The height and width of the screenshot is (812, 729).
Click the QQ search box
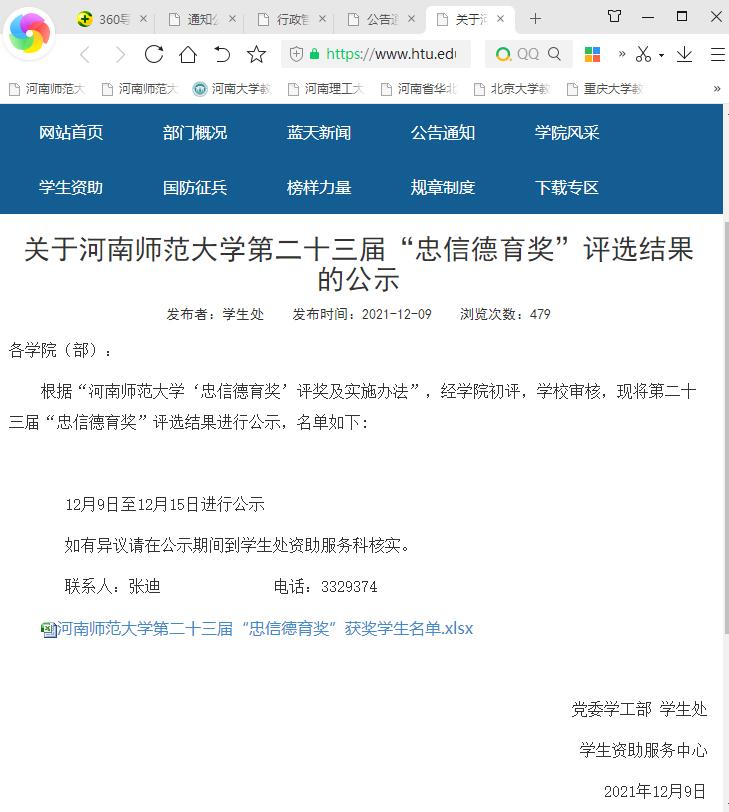tap(529, 54)
